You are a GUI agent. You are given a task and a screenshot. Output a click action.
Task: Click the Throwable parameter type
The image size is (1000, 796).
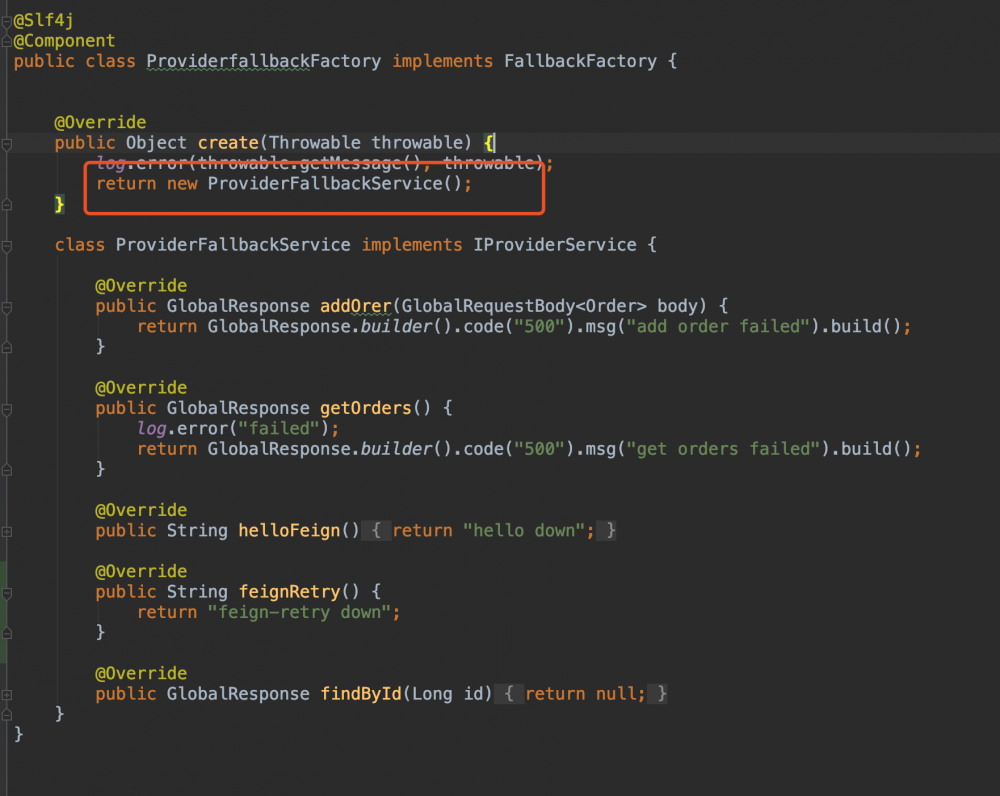click(x=315, y=143)
